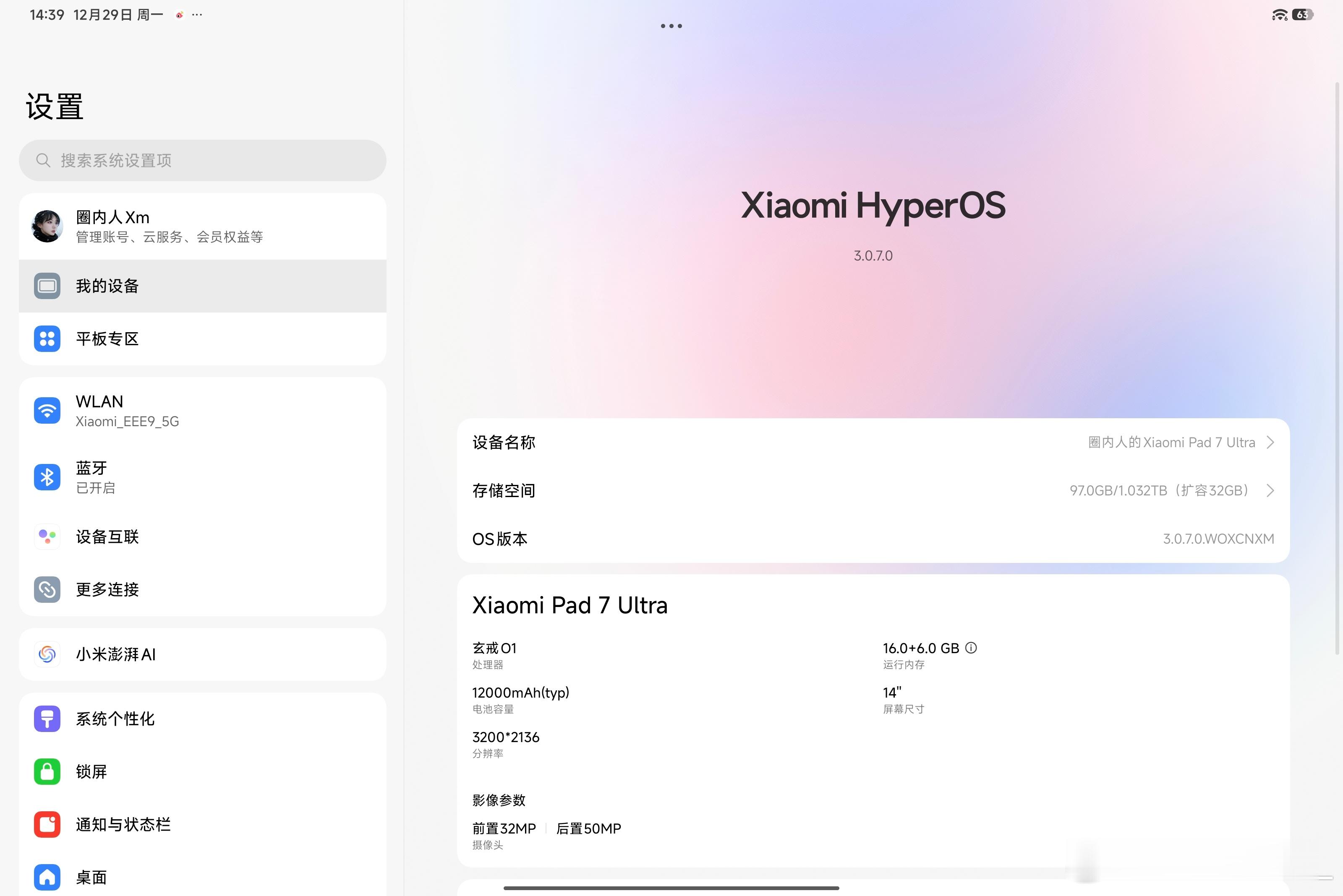Open Lock Screen (锁屏) green lock icon
This screenshot has height=896, width=1343.
tap(47, 771)
